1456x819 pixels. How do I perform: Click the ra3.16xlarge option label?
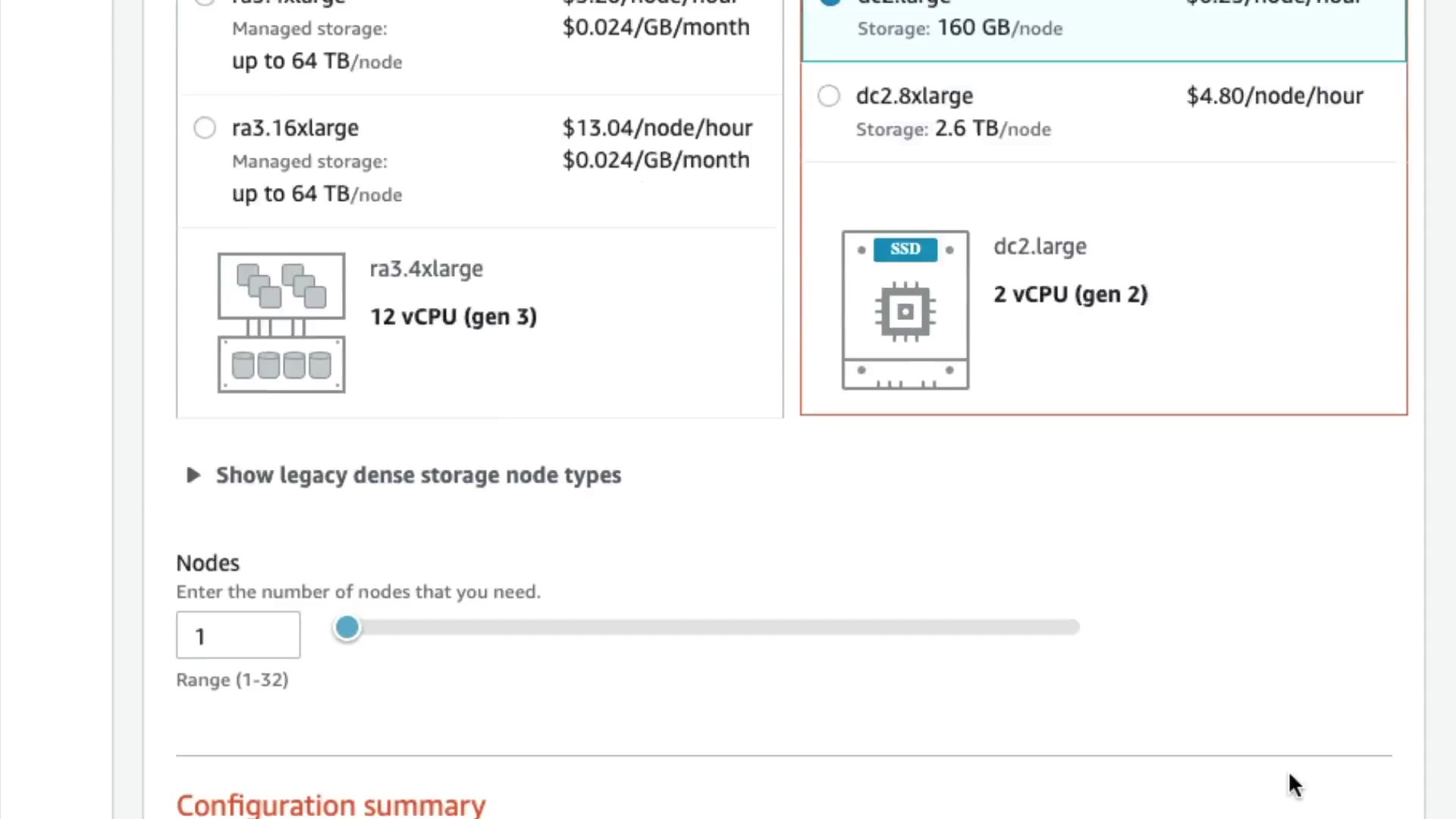pos(295,128)
